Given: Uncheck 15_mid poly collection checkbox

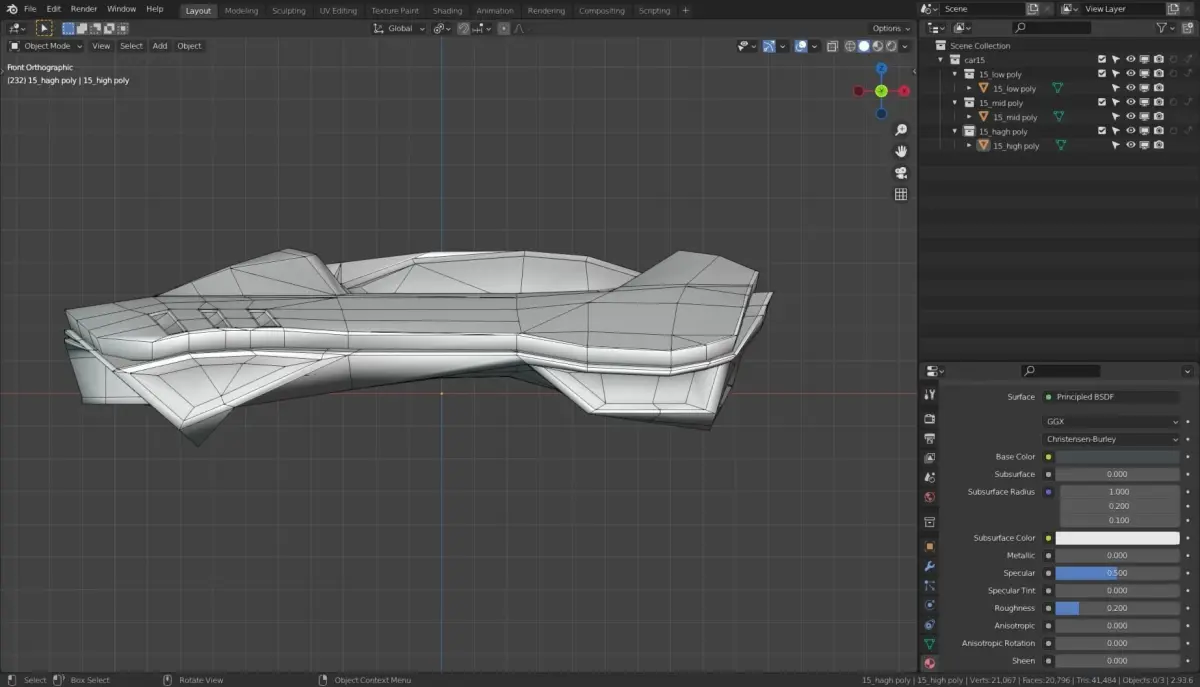Looking at the screenshot, I should point(1102,103).
